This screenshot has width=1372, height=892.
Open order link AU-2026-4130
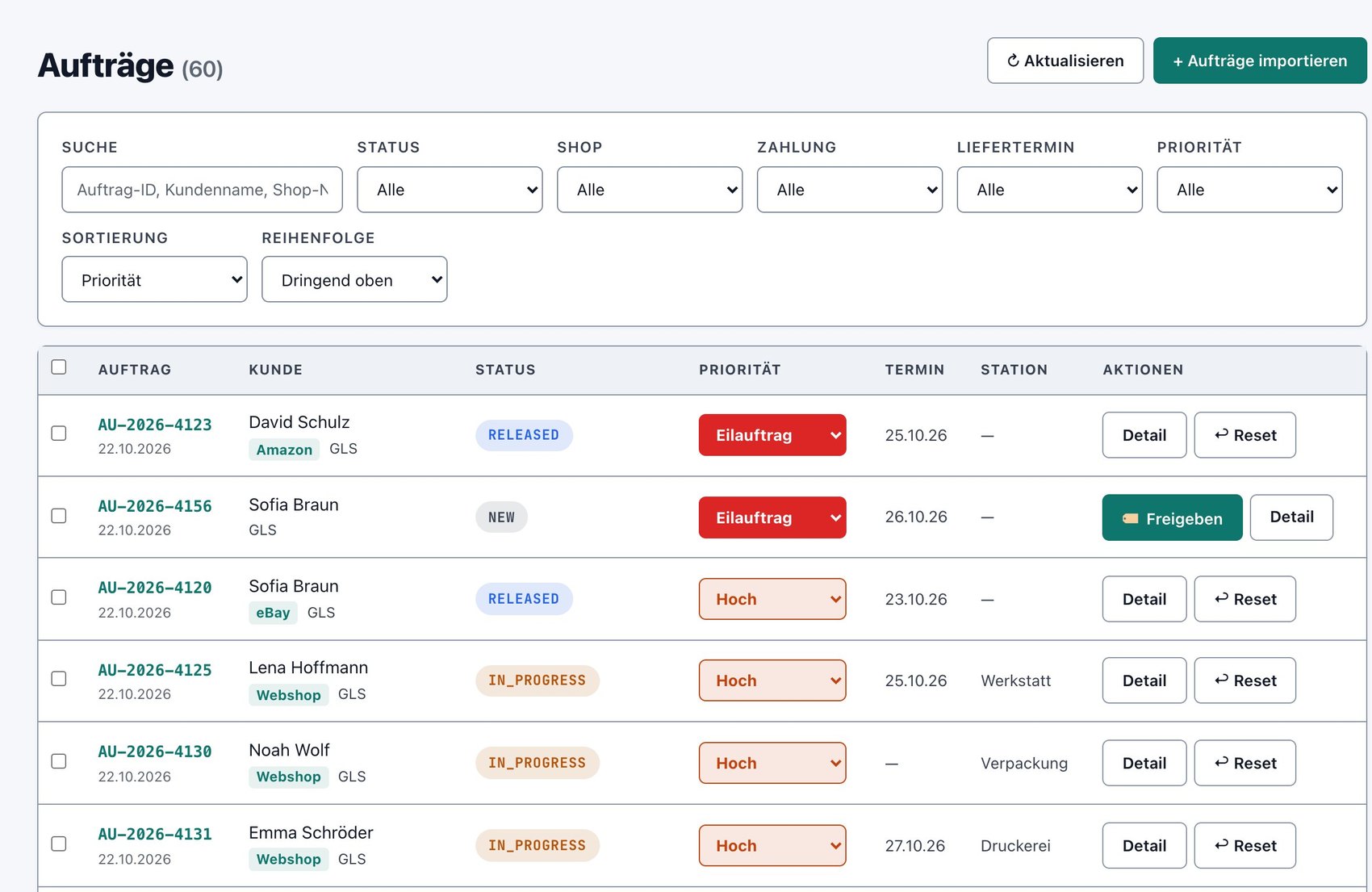[155, 752]
